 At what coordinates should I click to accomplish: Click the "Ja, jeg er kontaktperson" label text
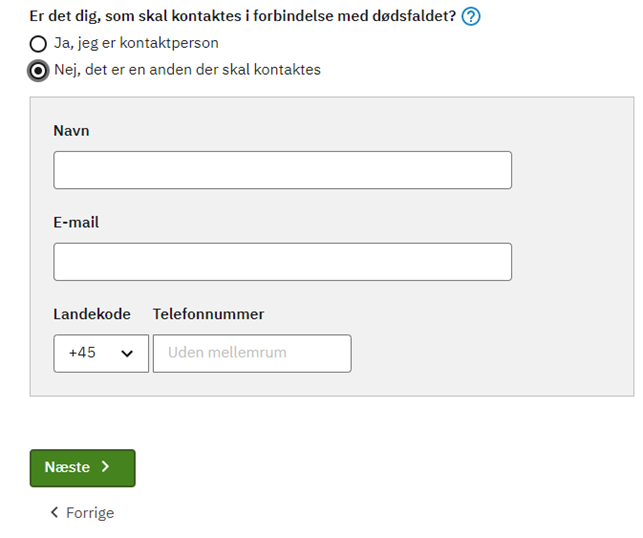tap(136, 43)
